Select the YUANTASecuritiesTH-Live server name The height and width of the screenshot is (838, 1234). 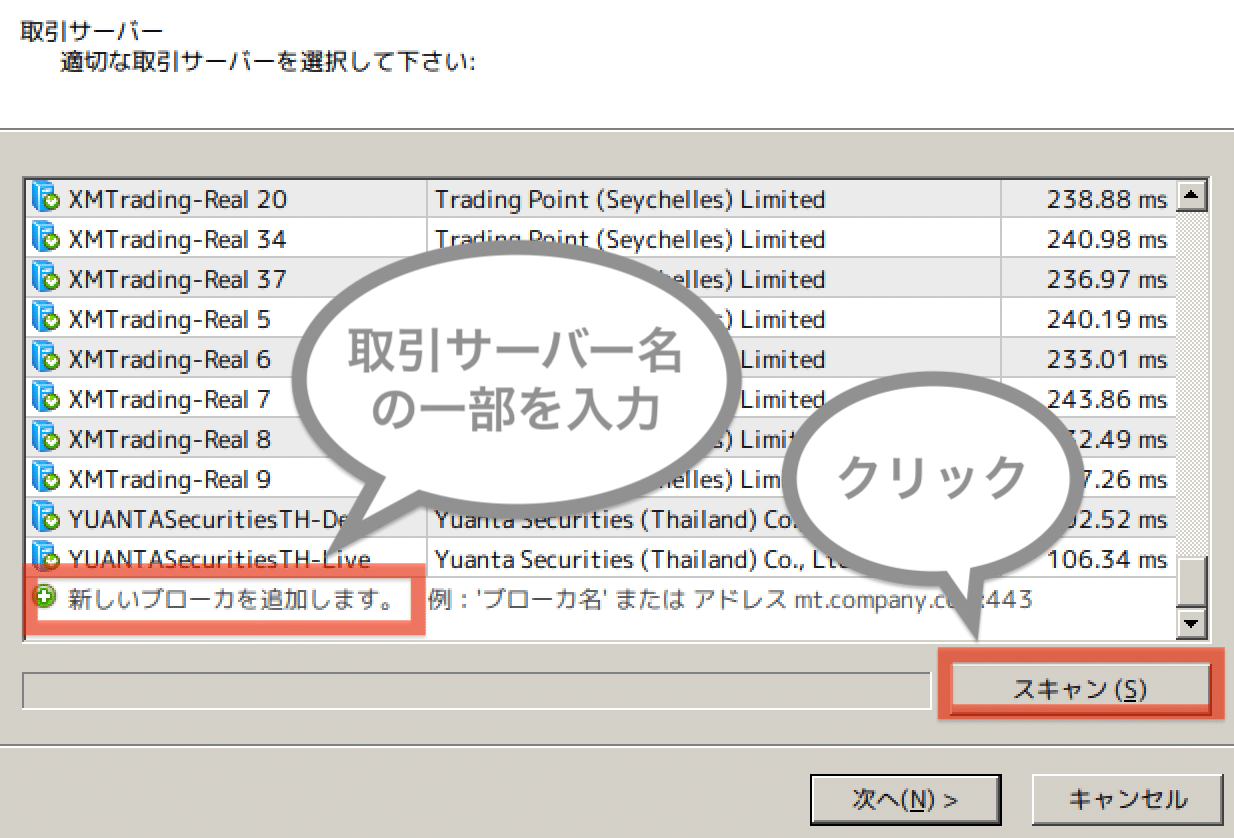(219, 559)
